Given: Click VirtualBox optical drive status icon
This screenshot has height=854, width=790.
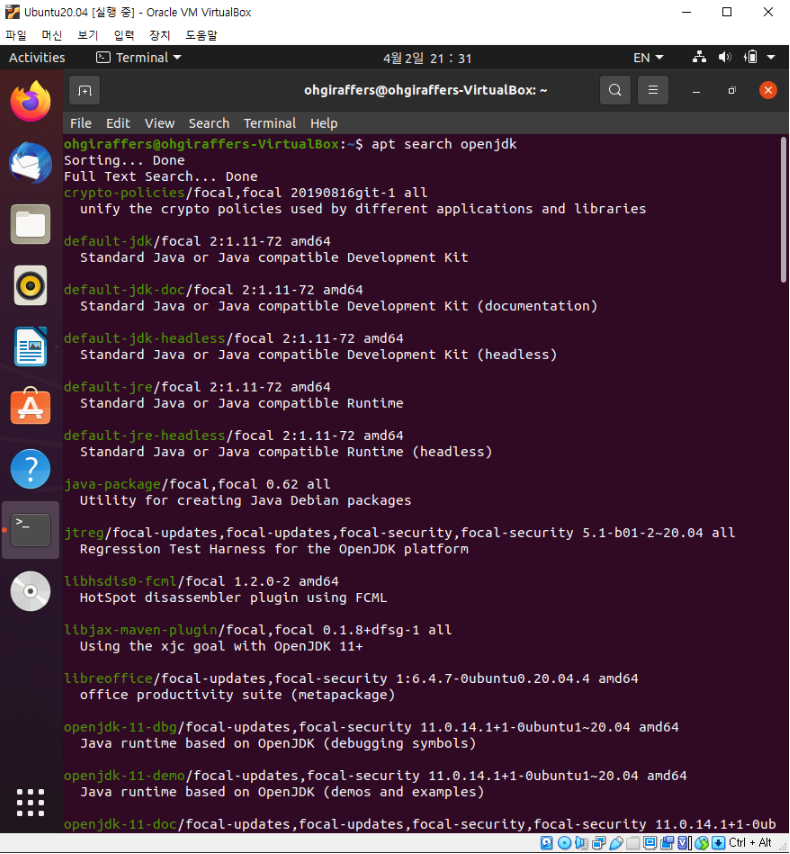Looking at the screenshot, I should click(x=564, y=843).
